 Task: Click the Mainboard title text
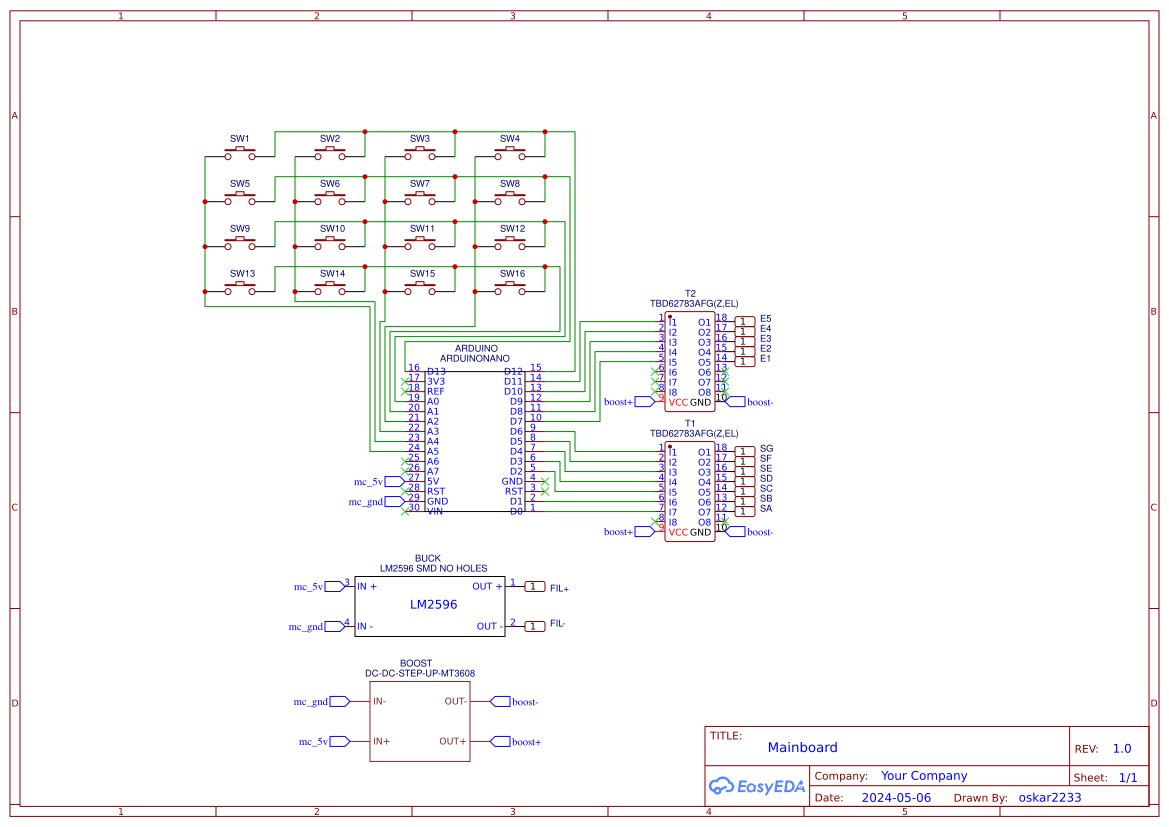pos(803,747)
